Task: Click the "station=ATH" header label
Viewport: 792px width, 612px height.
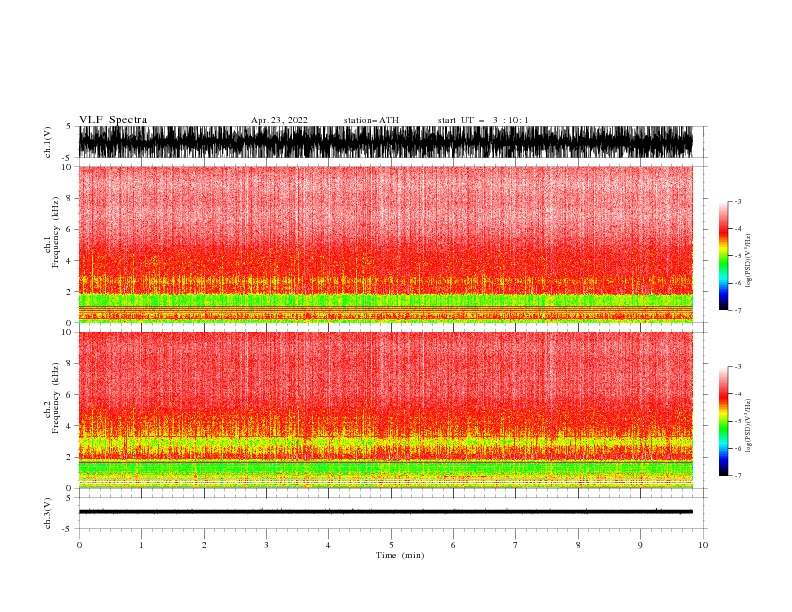Action: click(x=371, y=120)
